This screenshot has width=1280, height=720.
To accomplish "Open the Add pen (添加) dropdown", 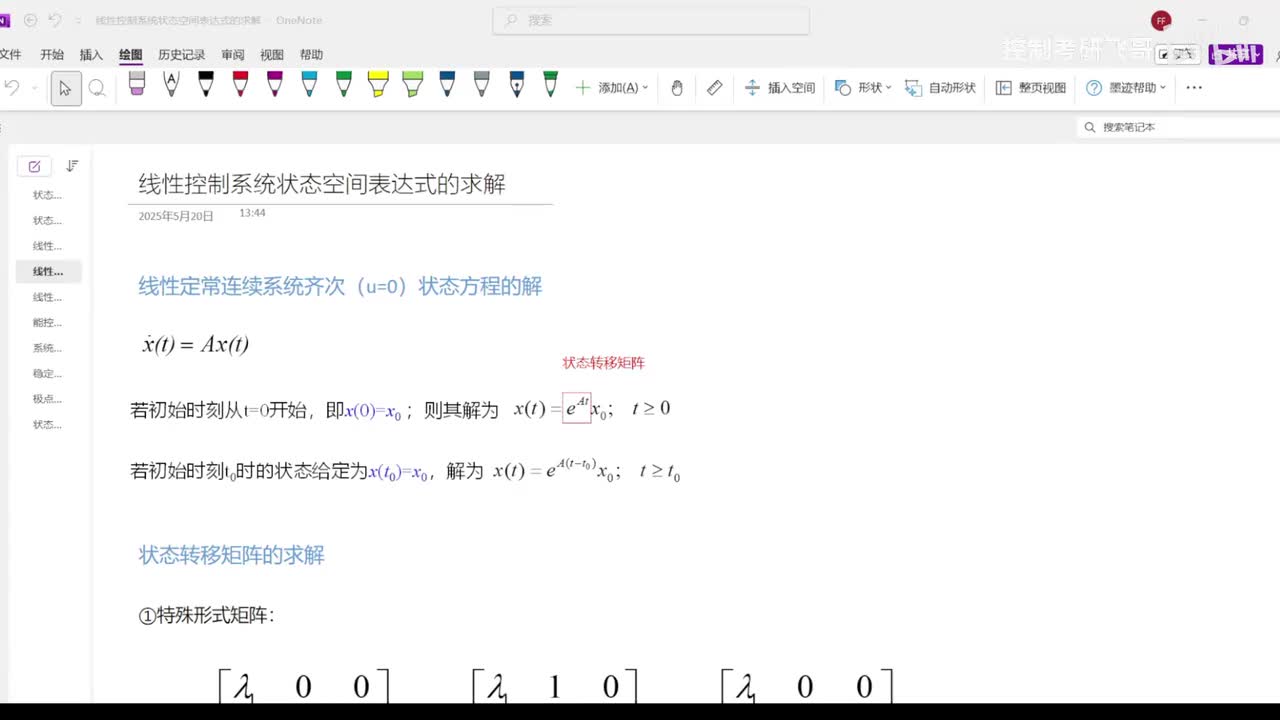I will pyautogui.click(x=612, y=88).
